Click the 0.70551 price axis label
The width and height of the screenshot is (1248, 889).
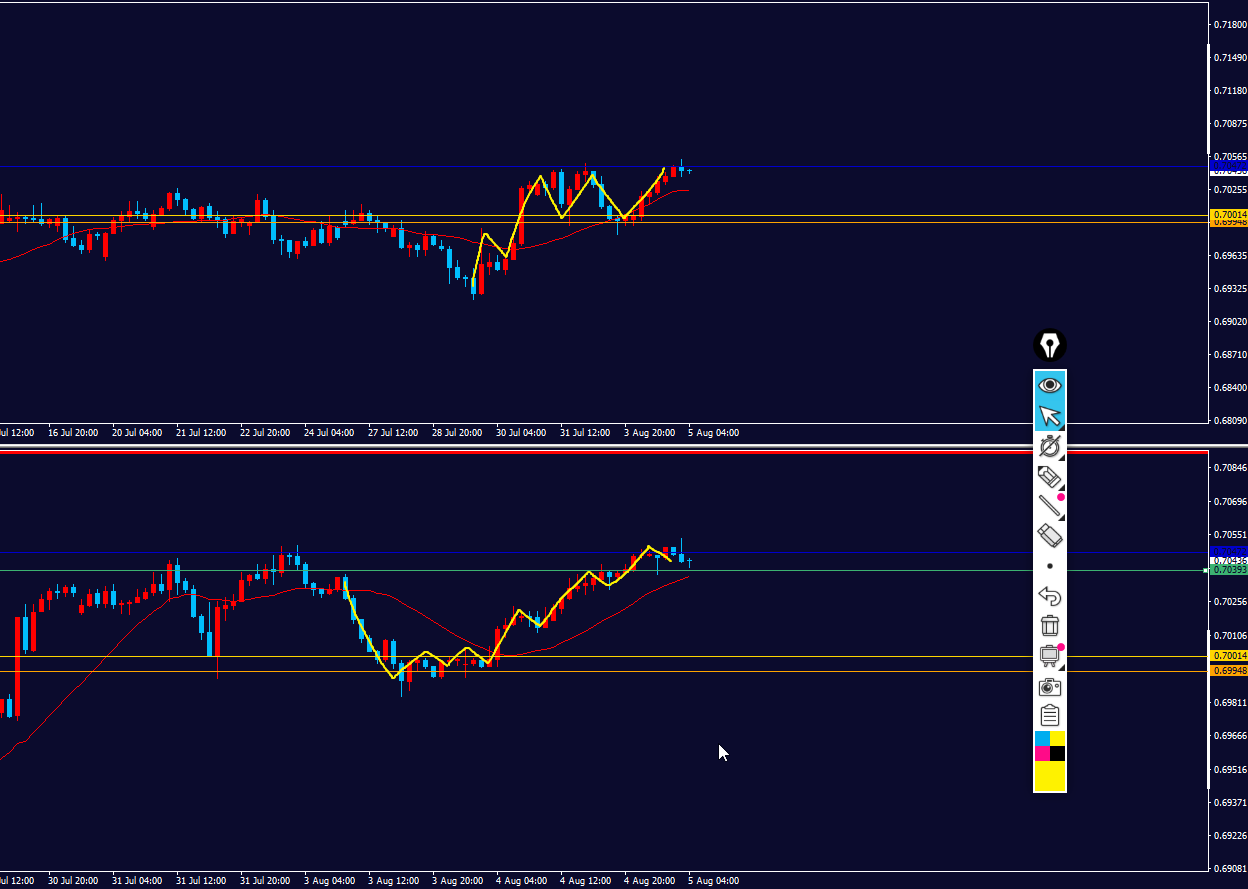tap(1230, 535)
